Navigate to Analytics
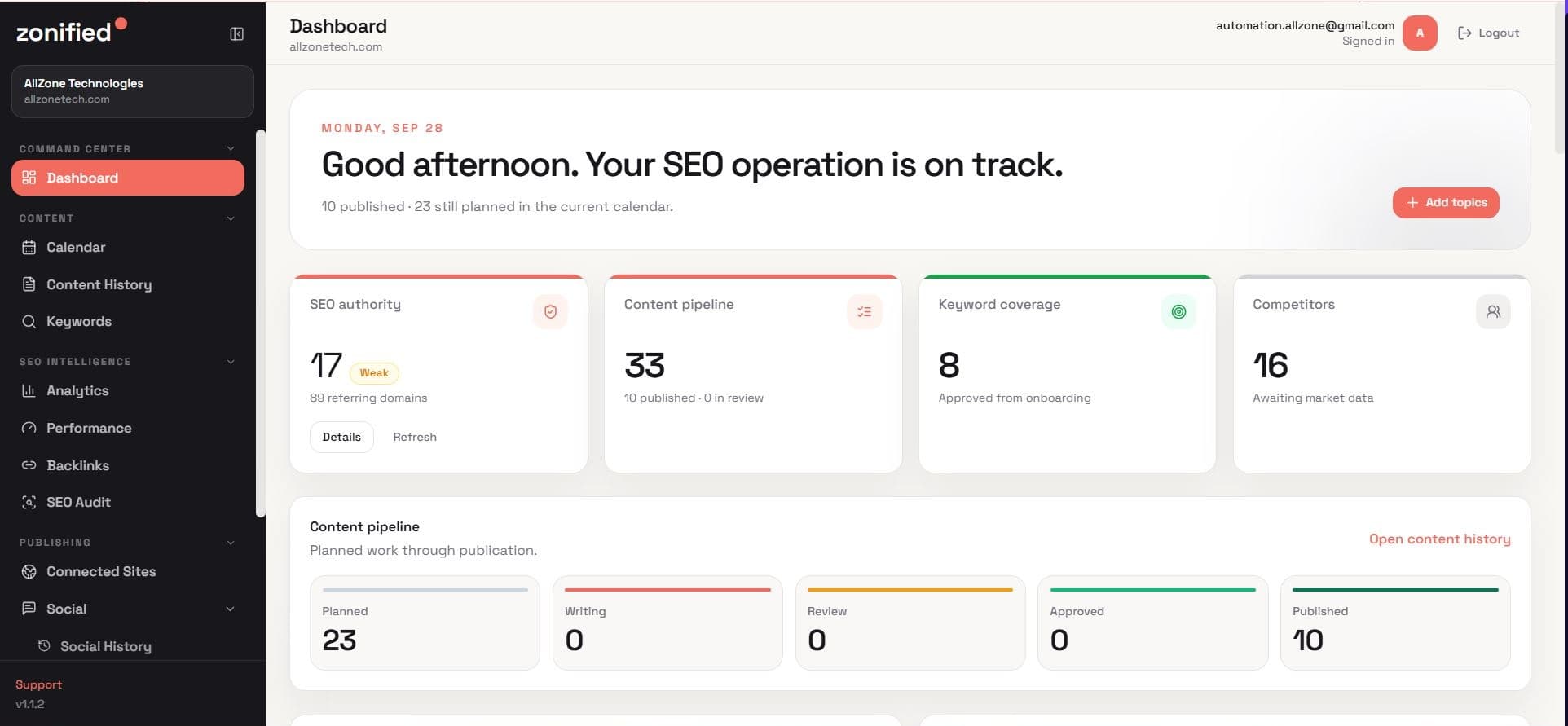 coord(128,391)
